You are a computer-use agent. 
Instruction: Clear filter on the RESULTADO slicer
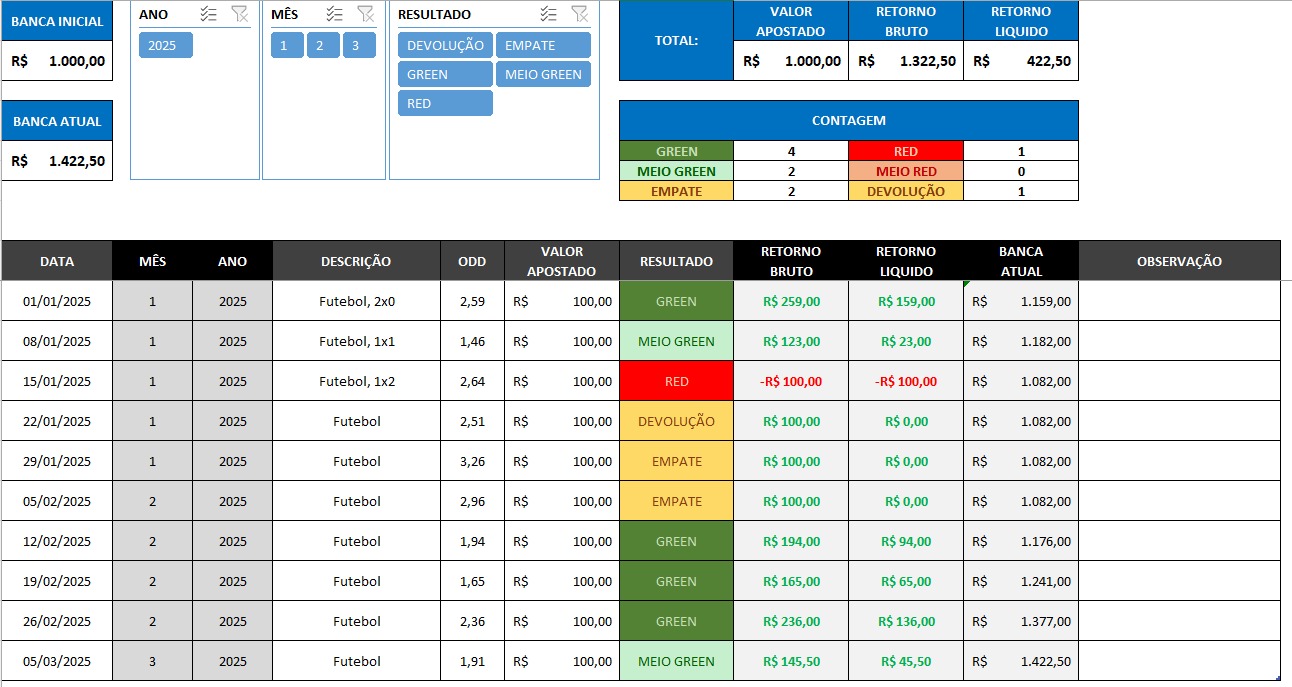579,14
